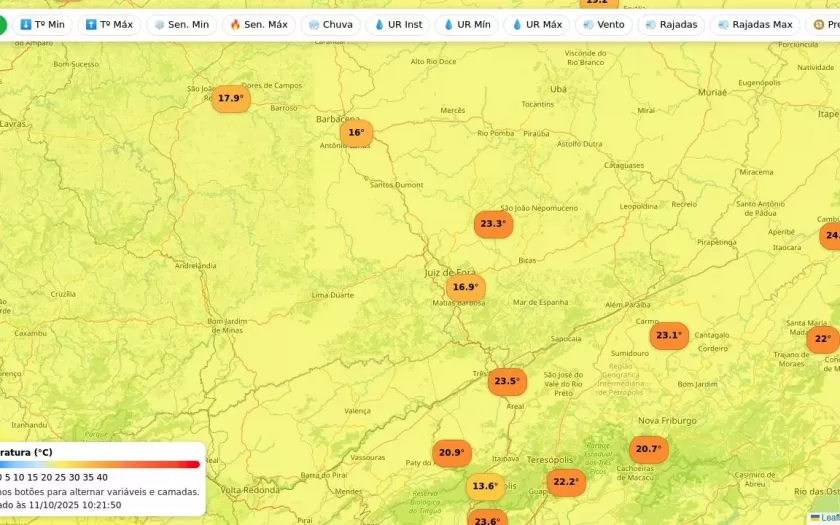Screen dimensions: 840x525
Task: Choose the UR Máx layer
Action: (x=536, y=25)
